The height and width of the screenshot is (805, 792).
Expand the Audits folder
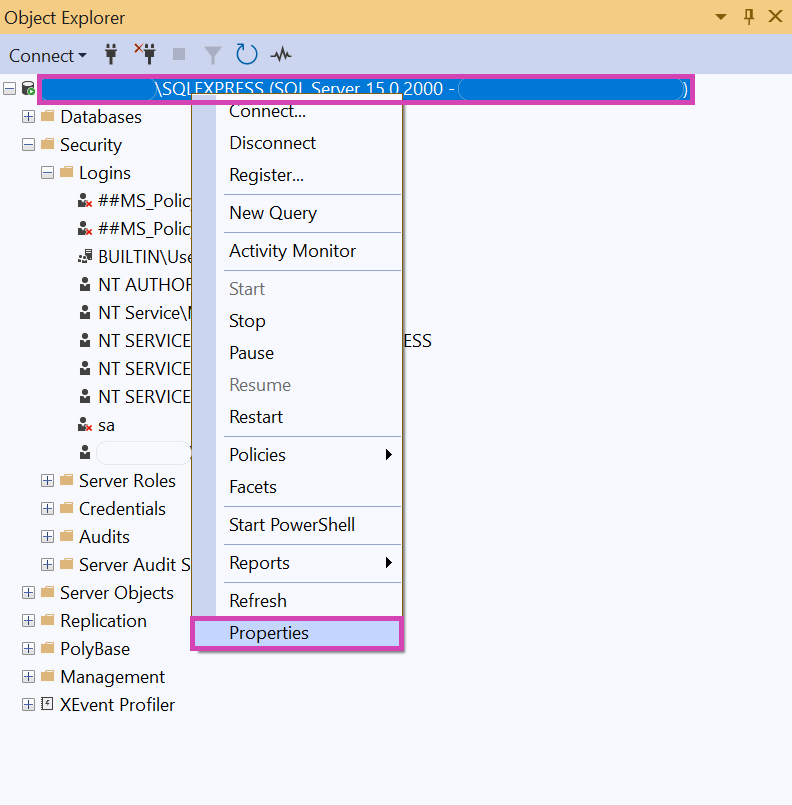47,536
